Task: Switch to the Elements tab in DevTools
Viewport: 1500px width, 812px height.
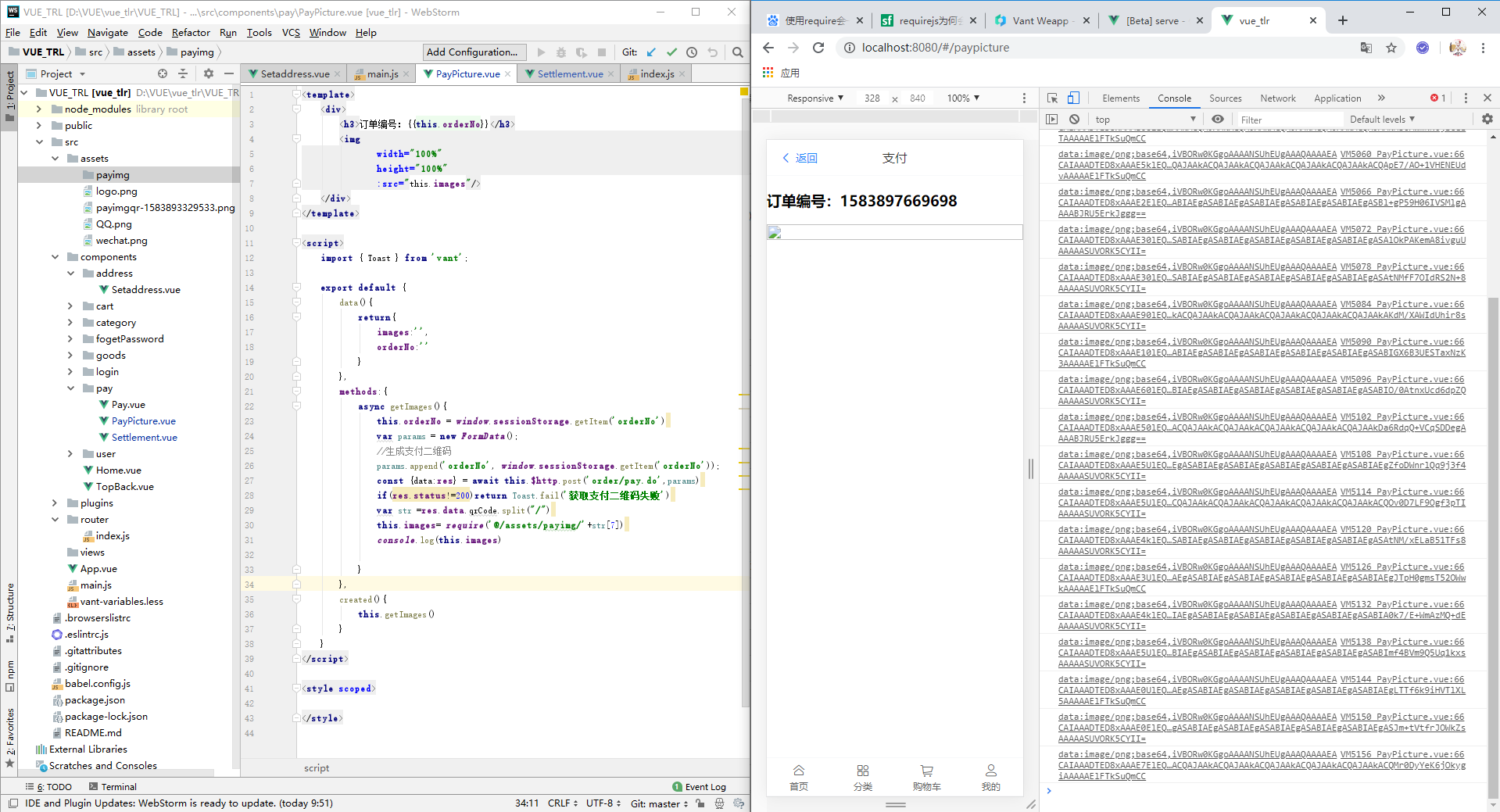Action: [1121, 98]
